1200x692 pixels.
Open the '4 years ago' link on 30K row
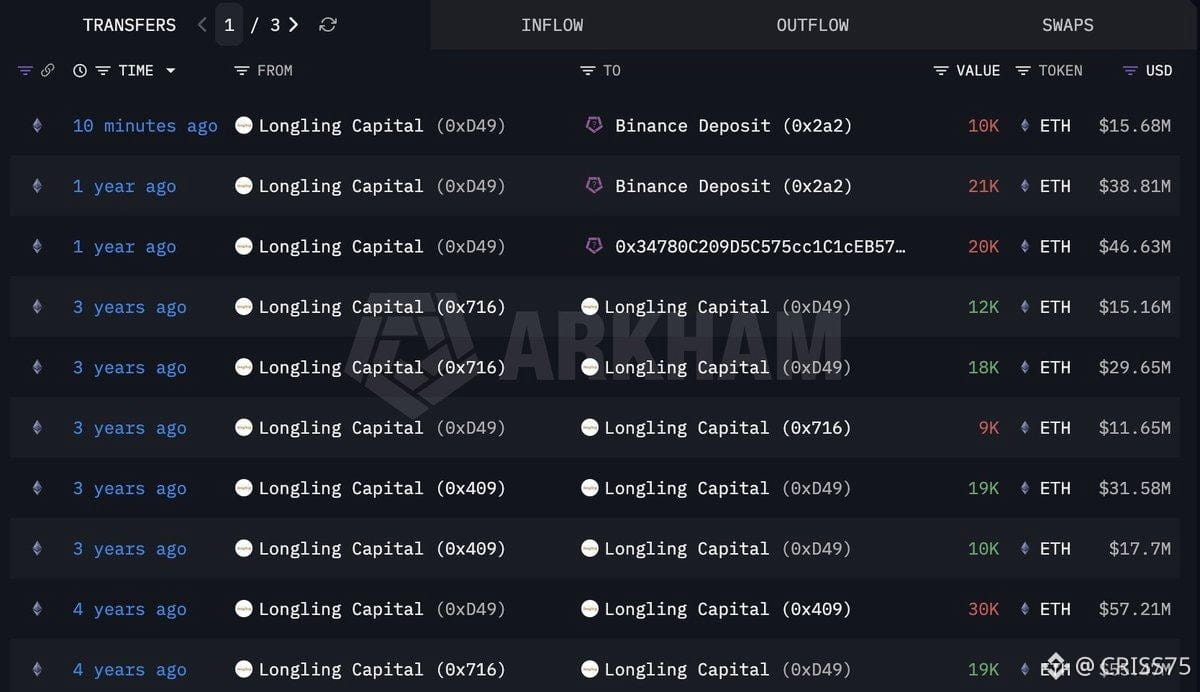pos(129,609)
